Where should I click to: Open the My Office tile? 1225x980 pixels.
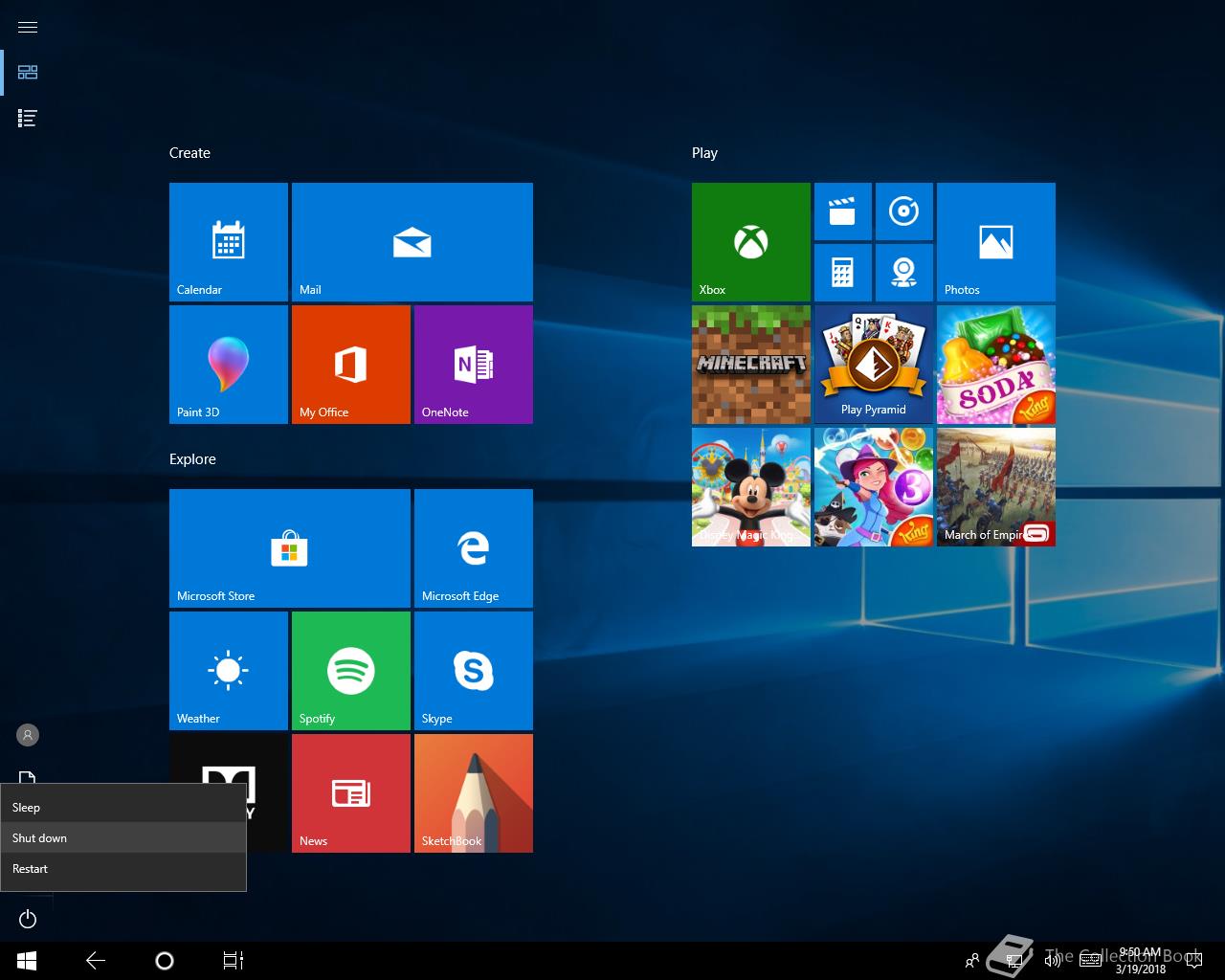click(351, 365)
